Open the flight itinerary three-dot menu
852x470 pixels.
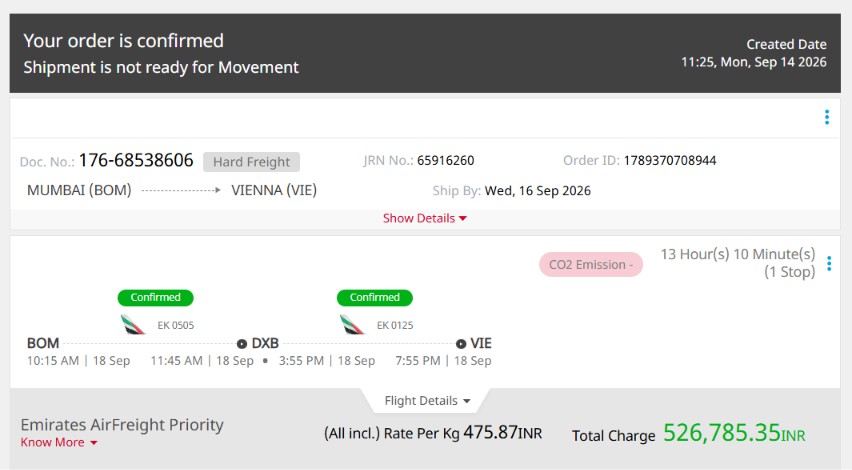point(829,264)
